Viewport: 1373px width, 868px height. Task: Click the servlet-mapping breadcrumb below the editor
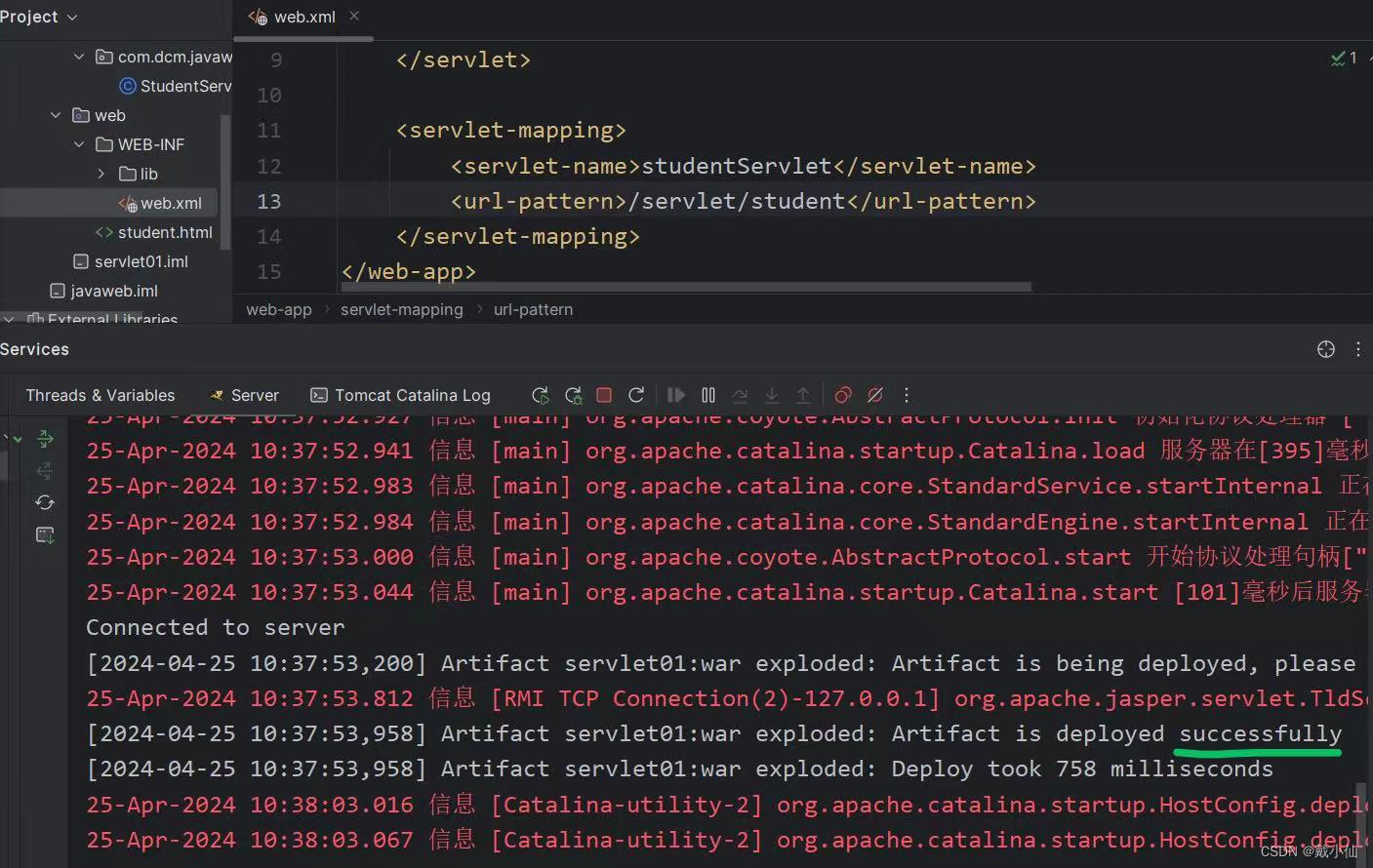pyautogui.click(x=401, y=309)
